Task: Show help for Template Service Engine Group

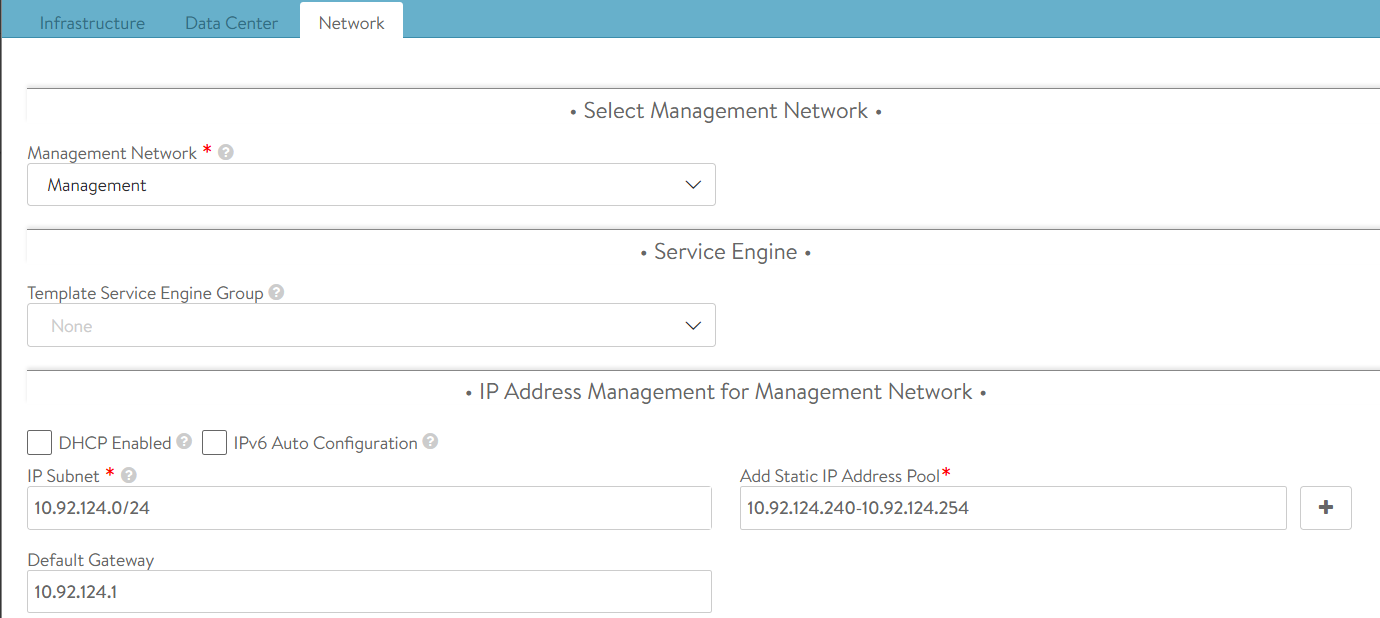Action: (276, 293)
